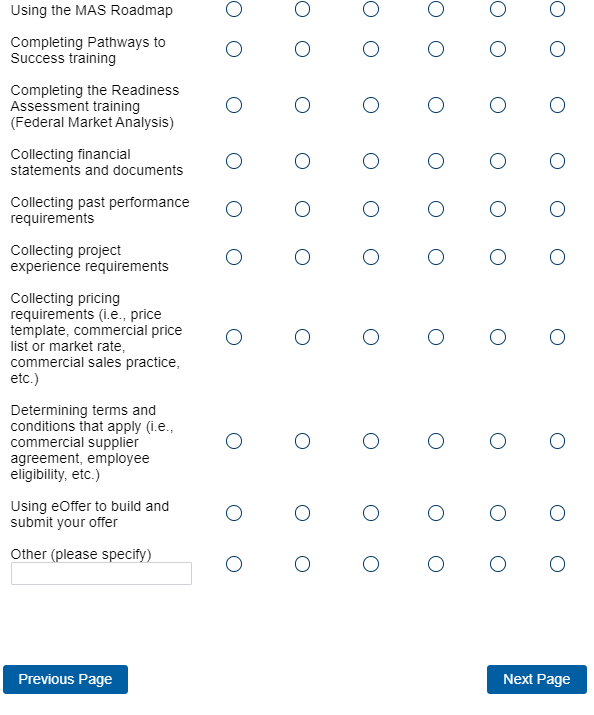This screenshot has height=715, width=594.
Task: Choose last radio in Other (please specify) row
Action: pyautogui.click(x=557, y=564)
